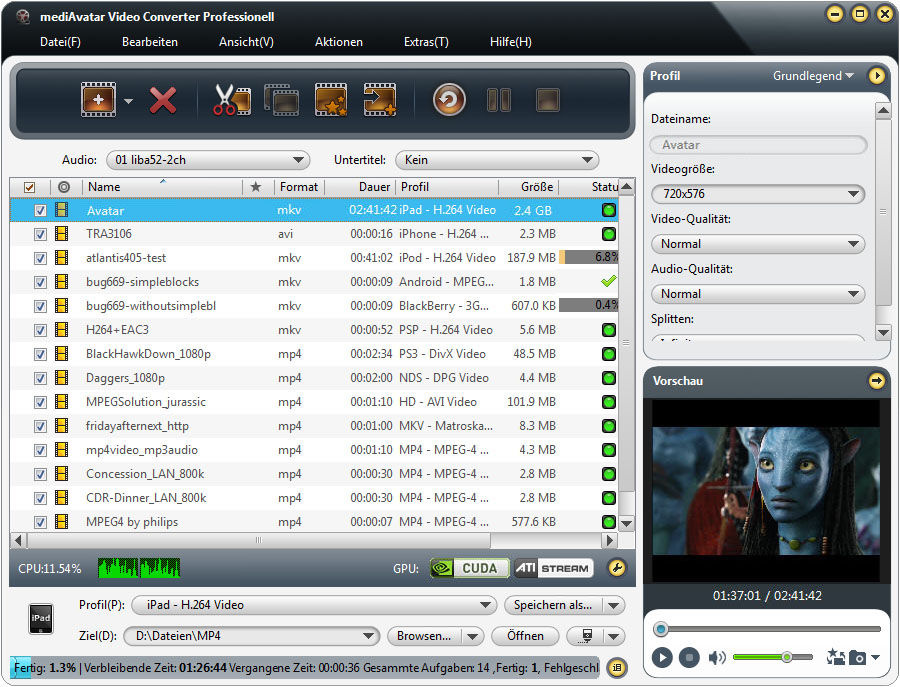The height and width of the screenshot is (687, 900).
Task: Open the Extras(T) menu
Action: click(x=426, y=42)
